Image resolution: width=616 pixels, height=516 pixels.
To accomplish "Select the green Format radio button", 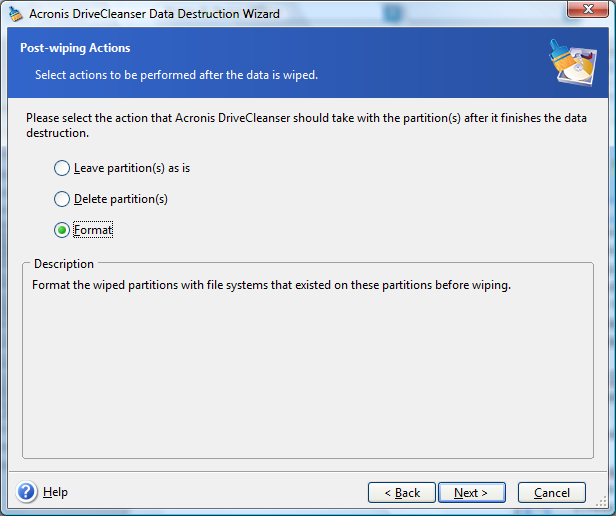I will coord(62,230).
